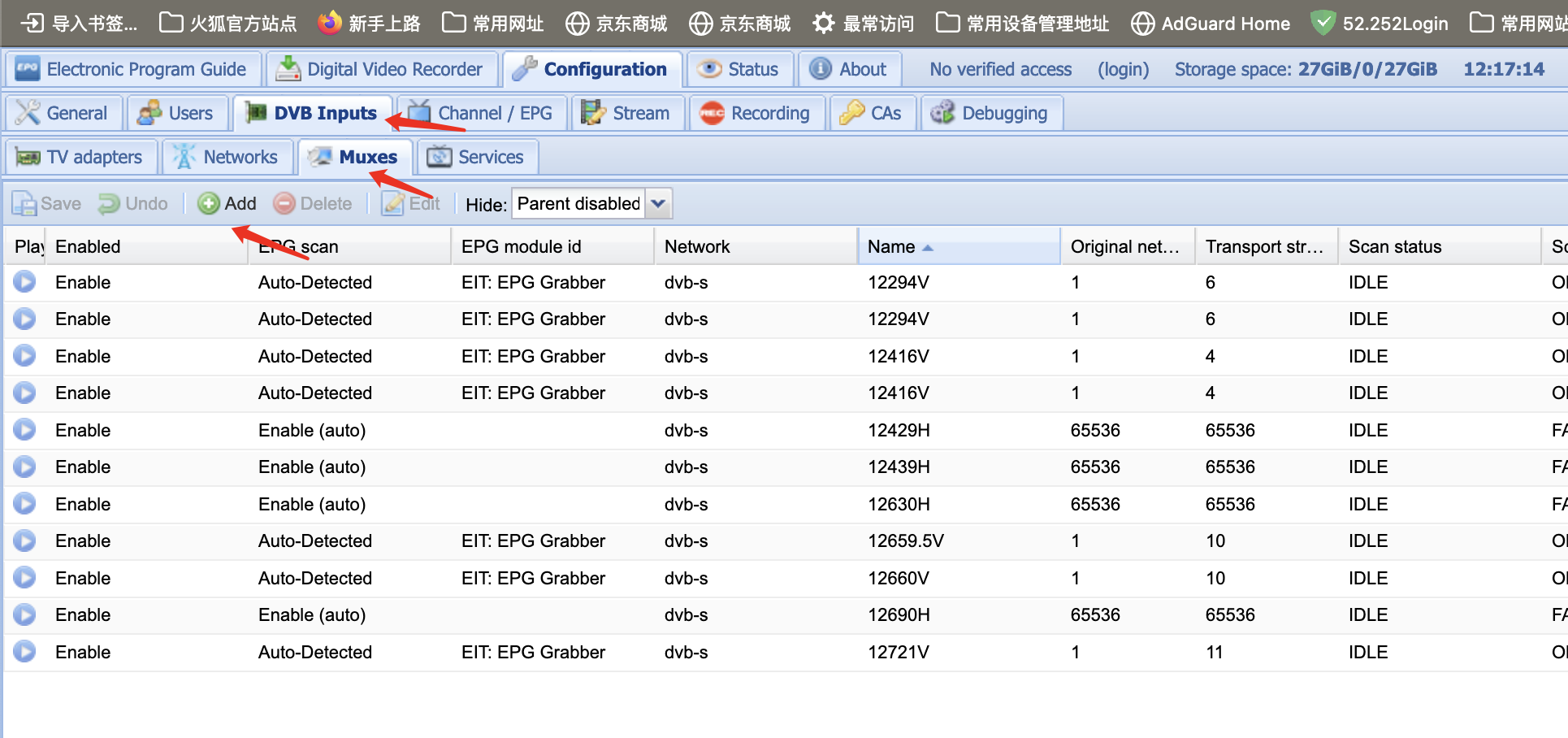Click the Undo toolbar button
Screen dimensions: 1568x738
(133, 204)
